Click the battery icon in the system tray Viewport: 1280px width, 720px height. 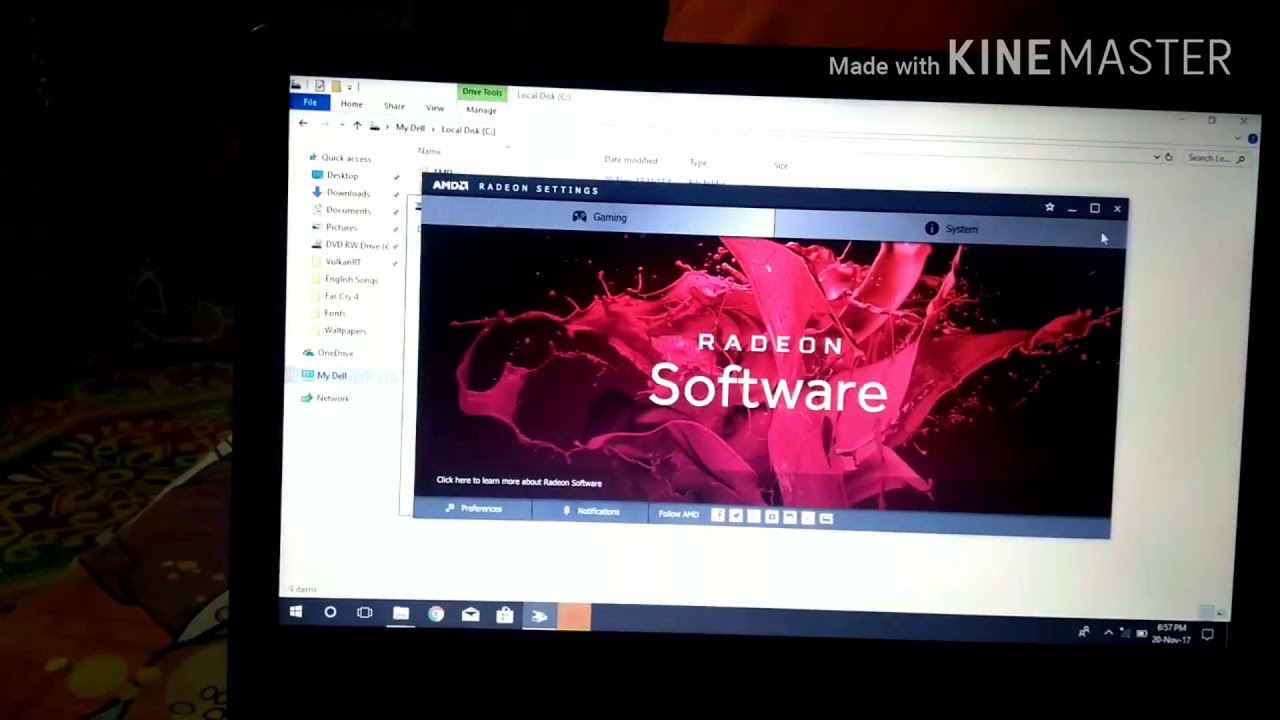[x=1141, y=633]
